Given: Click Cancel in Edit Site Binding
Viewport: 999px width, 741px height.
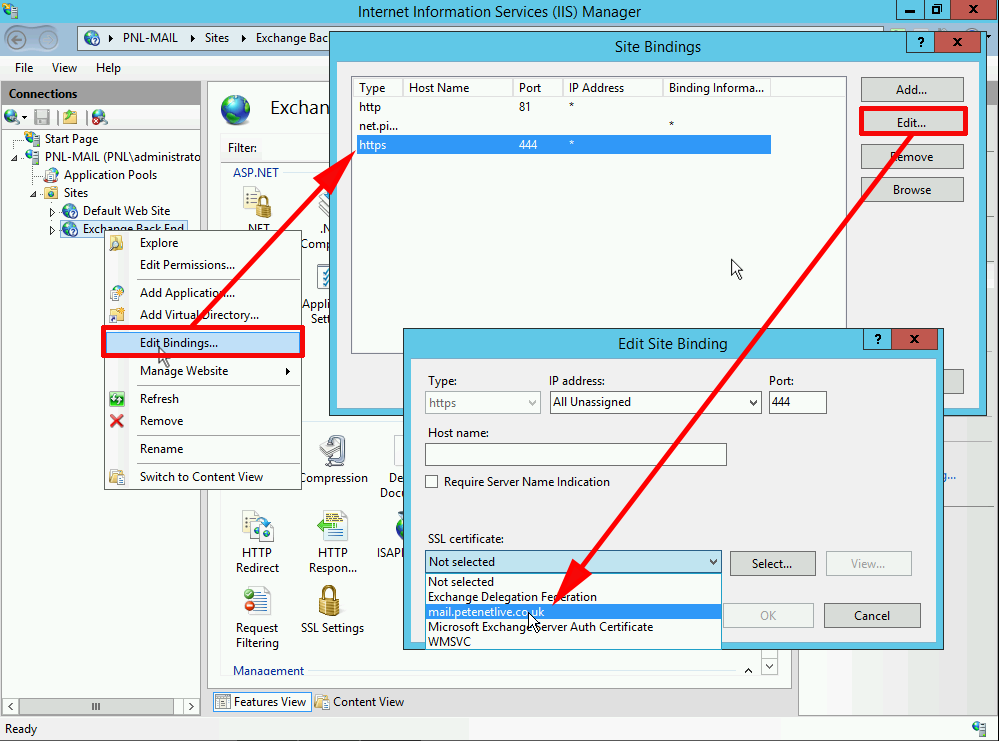Looking at the screenshot, I should [872, 615].
